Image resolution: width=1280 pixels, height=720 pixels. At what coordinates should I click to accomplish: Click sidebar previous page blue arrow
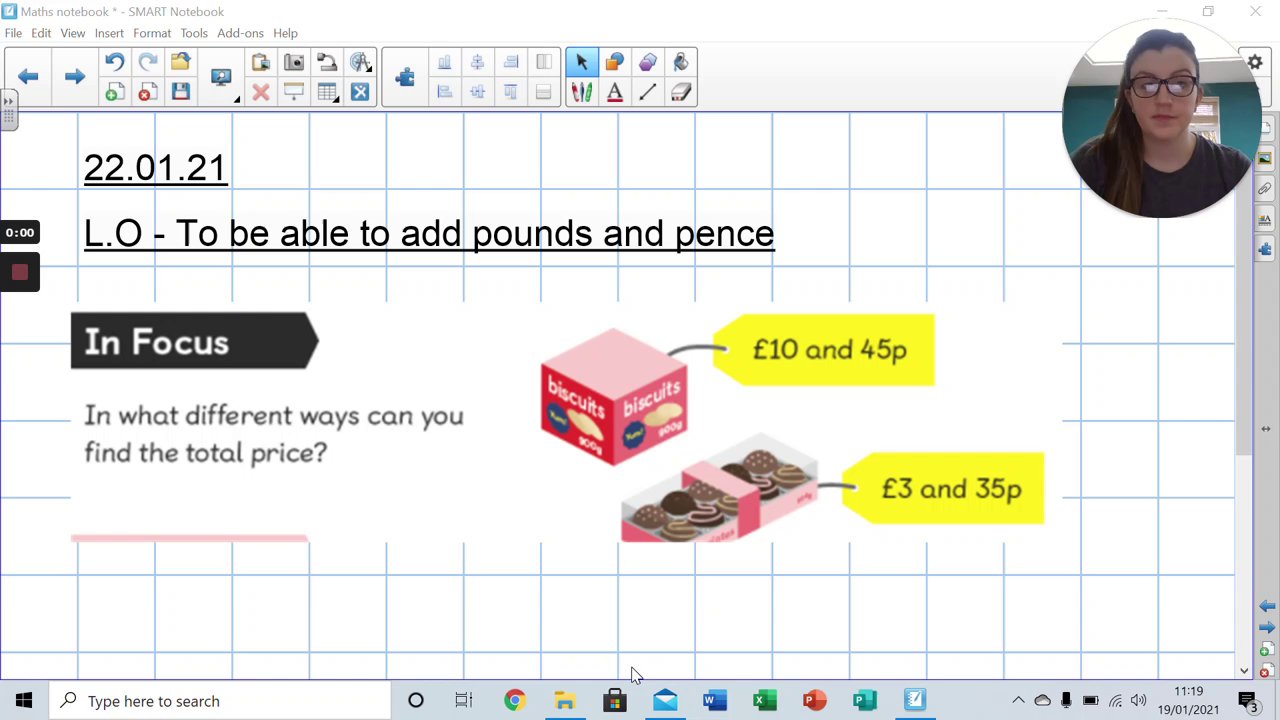[x=1266, y=606]
